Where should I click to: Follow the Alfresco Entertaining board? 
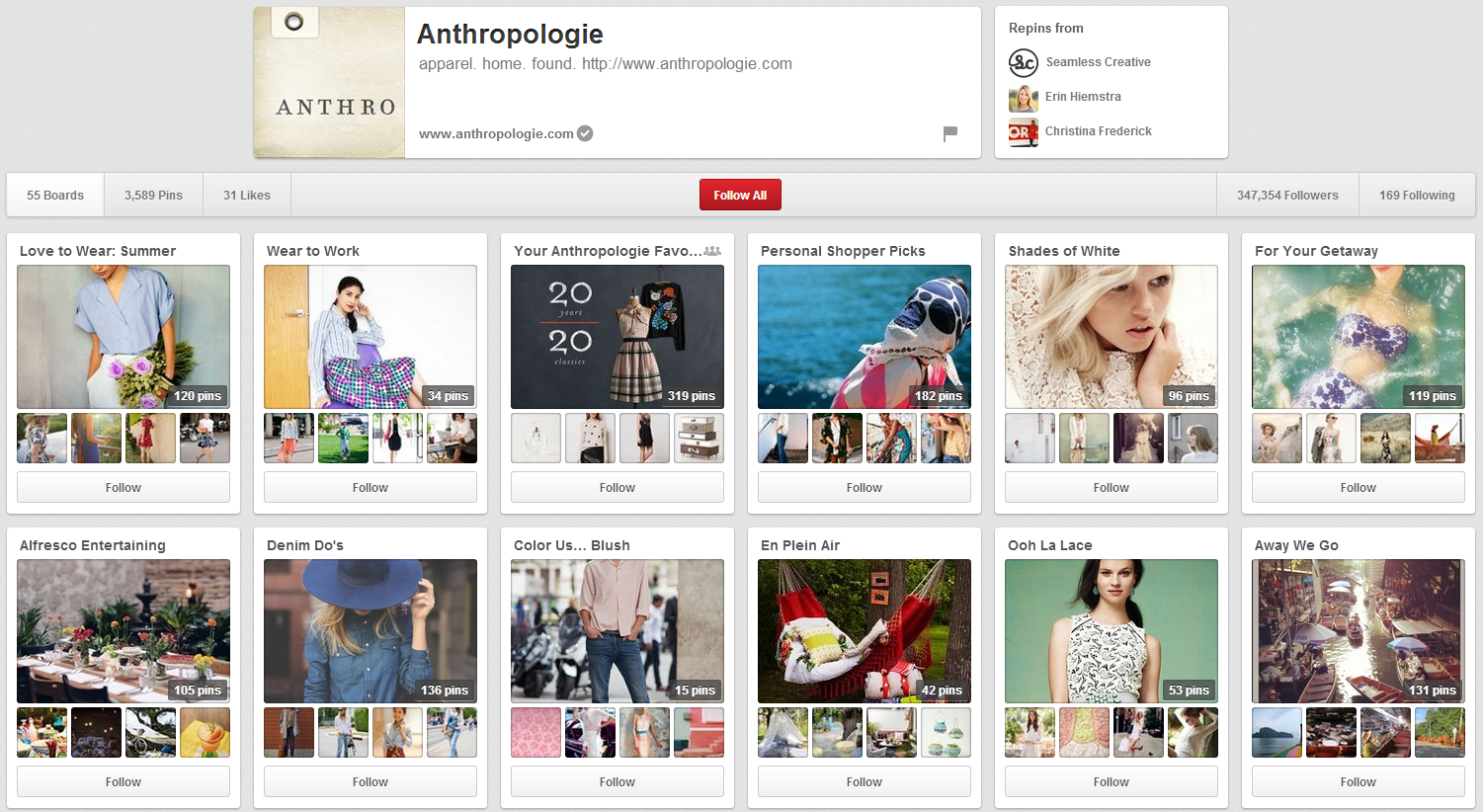coord(124,781)
